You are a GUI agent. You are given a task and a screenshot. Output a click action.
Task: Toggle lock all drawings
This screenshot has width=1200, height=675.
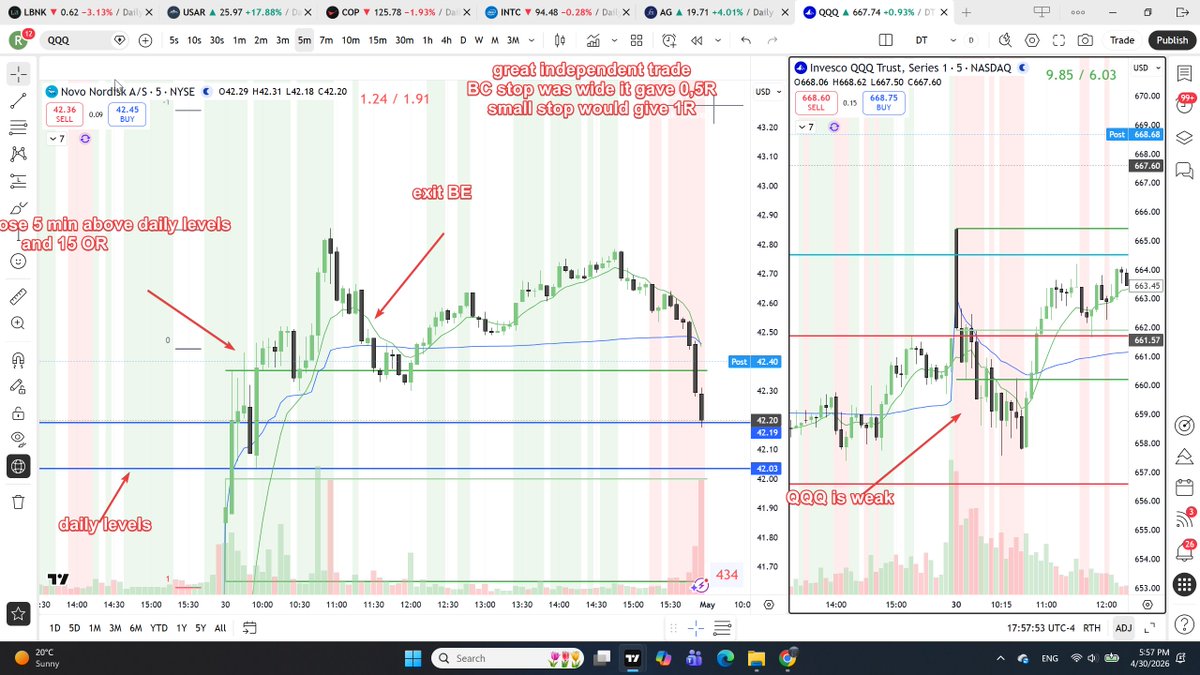[x=18, y=413]
